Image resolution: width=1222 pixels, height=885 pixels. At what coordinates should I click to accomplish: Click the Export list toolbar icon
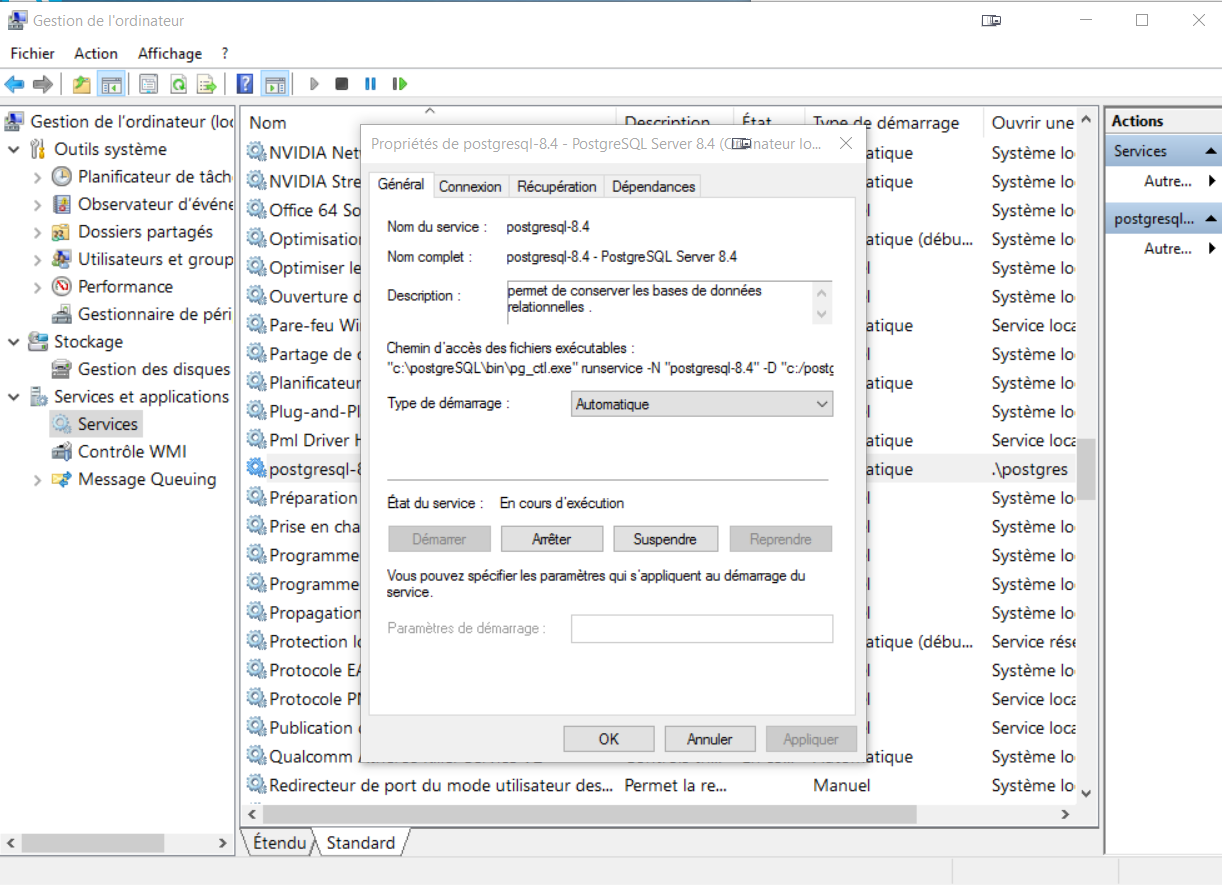click(x=207, y=84)
